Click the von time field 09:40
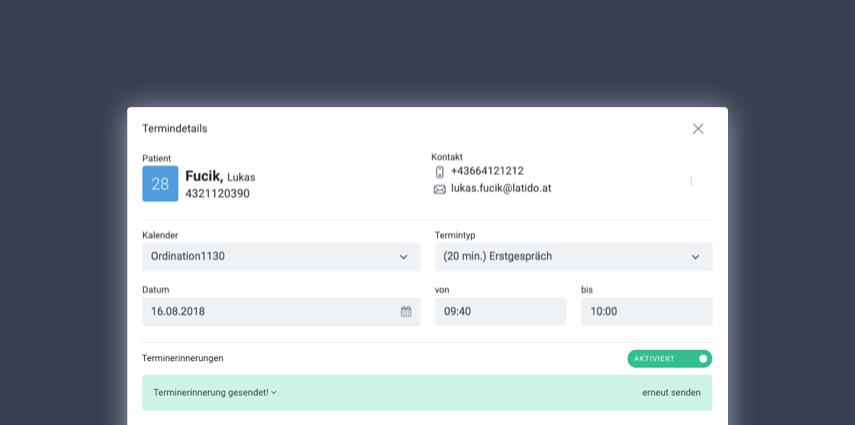This screenshot has height=425, width=855. (x=501, y=312)
